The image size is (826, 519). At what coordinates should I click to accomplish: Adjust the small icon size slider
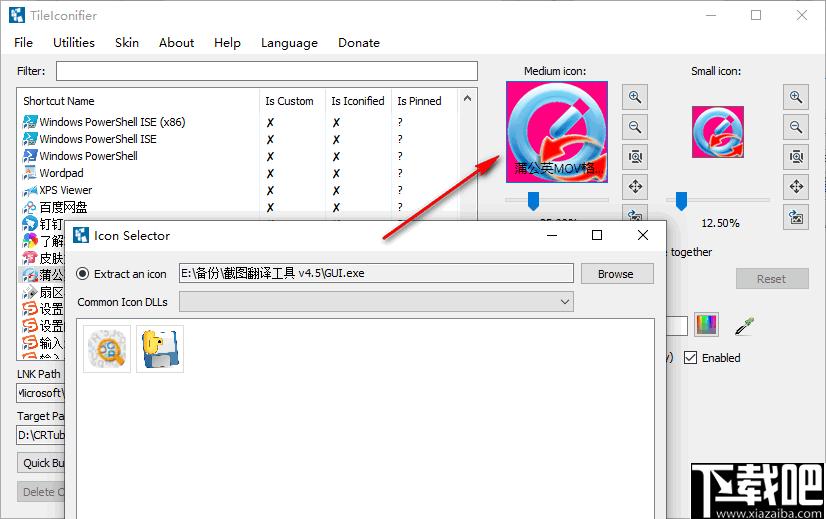click(x=681, y=201)
